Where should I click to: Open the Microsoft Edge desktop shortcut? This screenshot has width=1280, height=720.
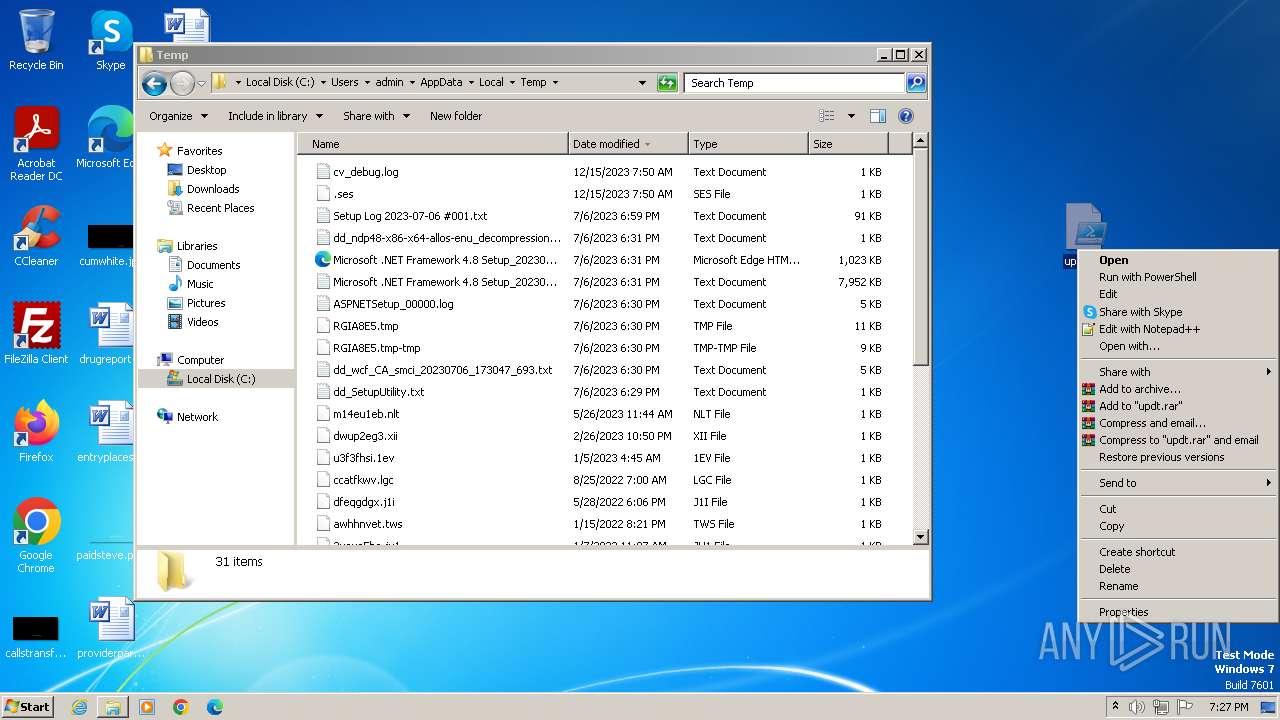coord(105,137)
